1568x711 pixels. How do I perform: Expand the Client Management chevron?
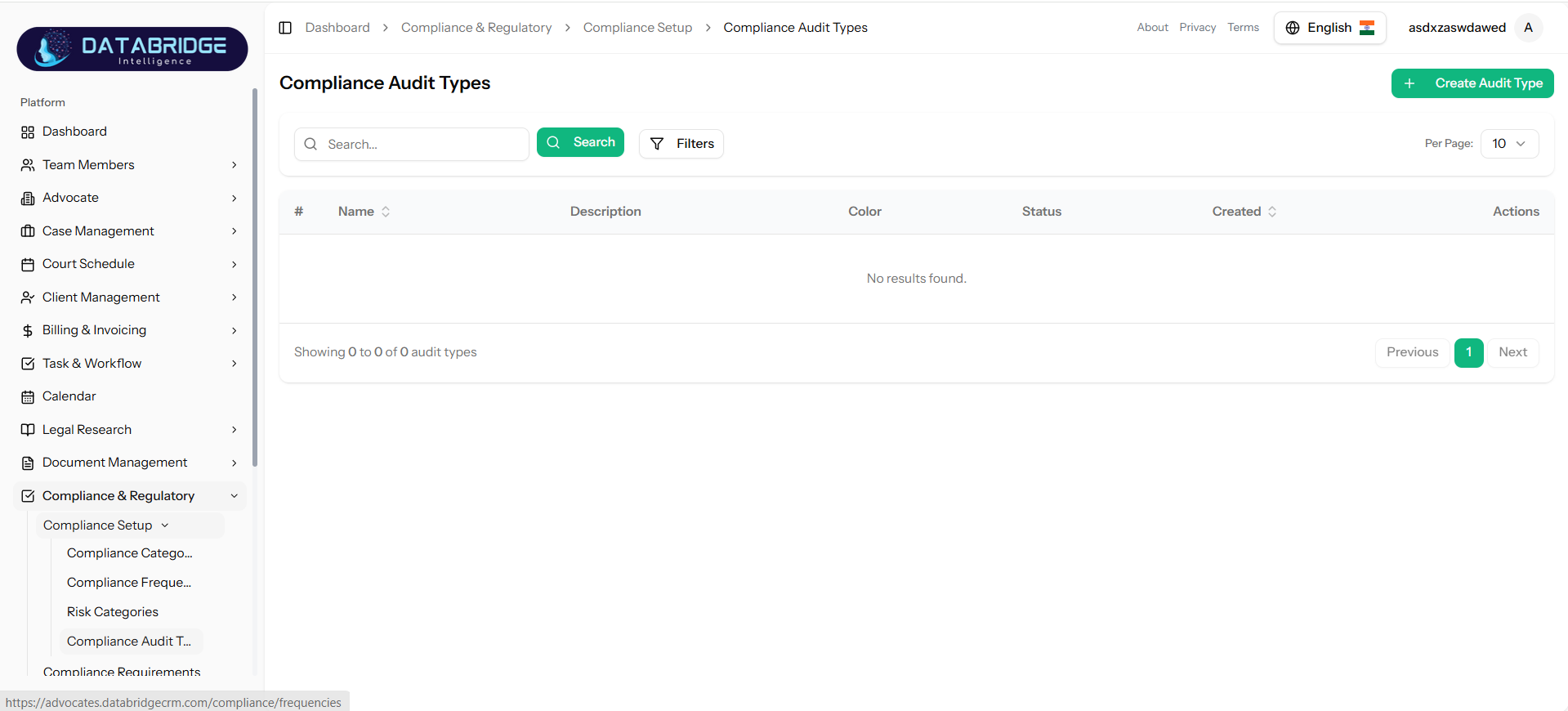click(x=235, y=297)
